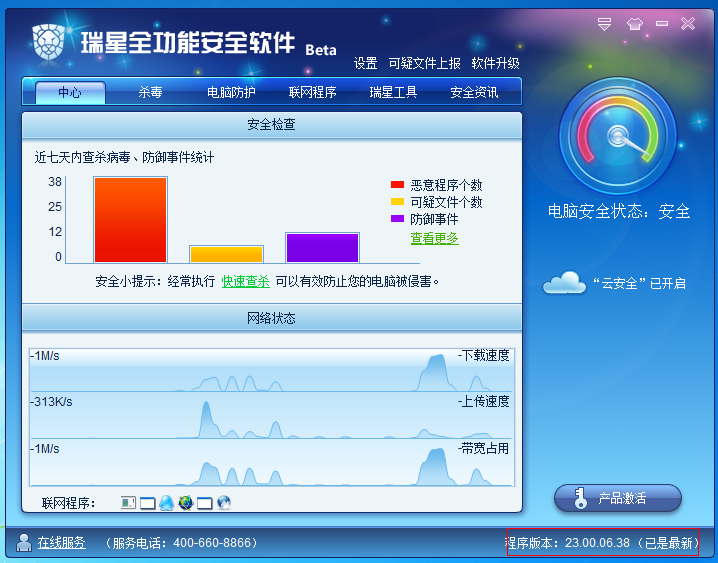Click the 快速查杀 quick scan link
Viewport: 718px width, 563px height.
pyautogui.click(x=245, y=281)
